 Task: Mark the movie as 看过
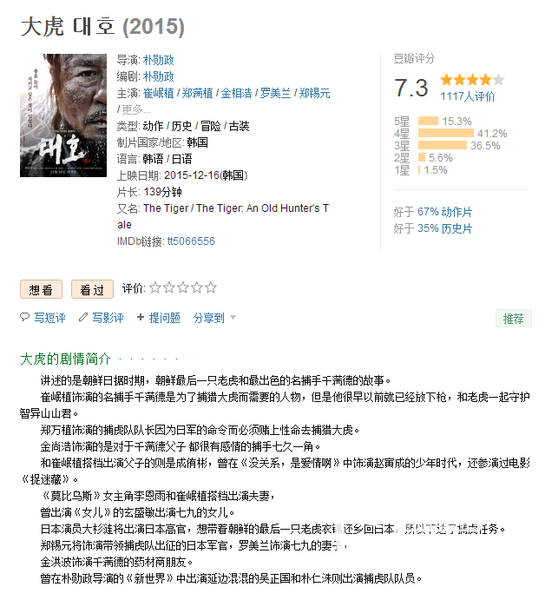92,289
